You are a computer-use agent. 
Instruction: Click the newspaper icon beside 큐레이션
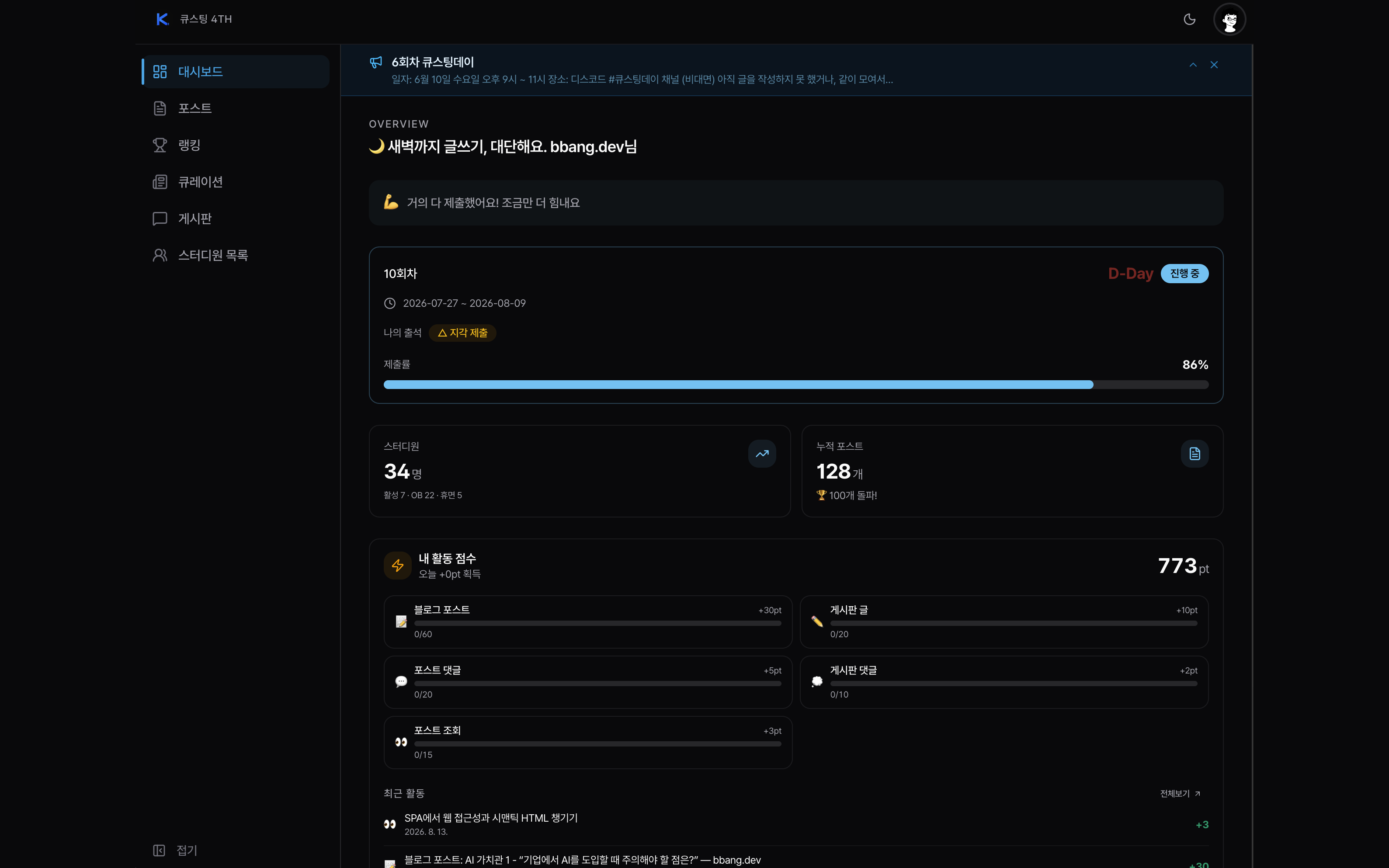click(160, 182)
